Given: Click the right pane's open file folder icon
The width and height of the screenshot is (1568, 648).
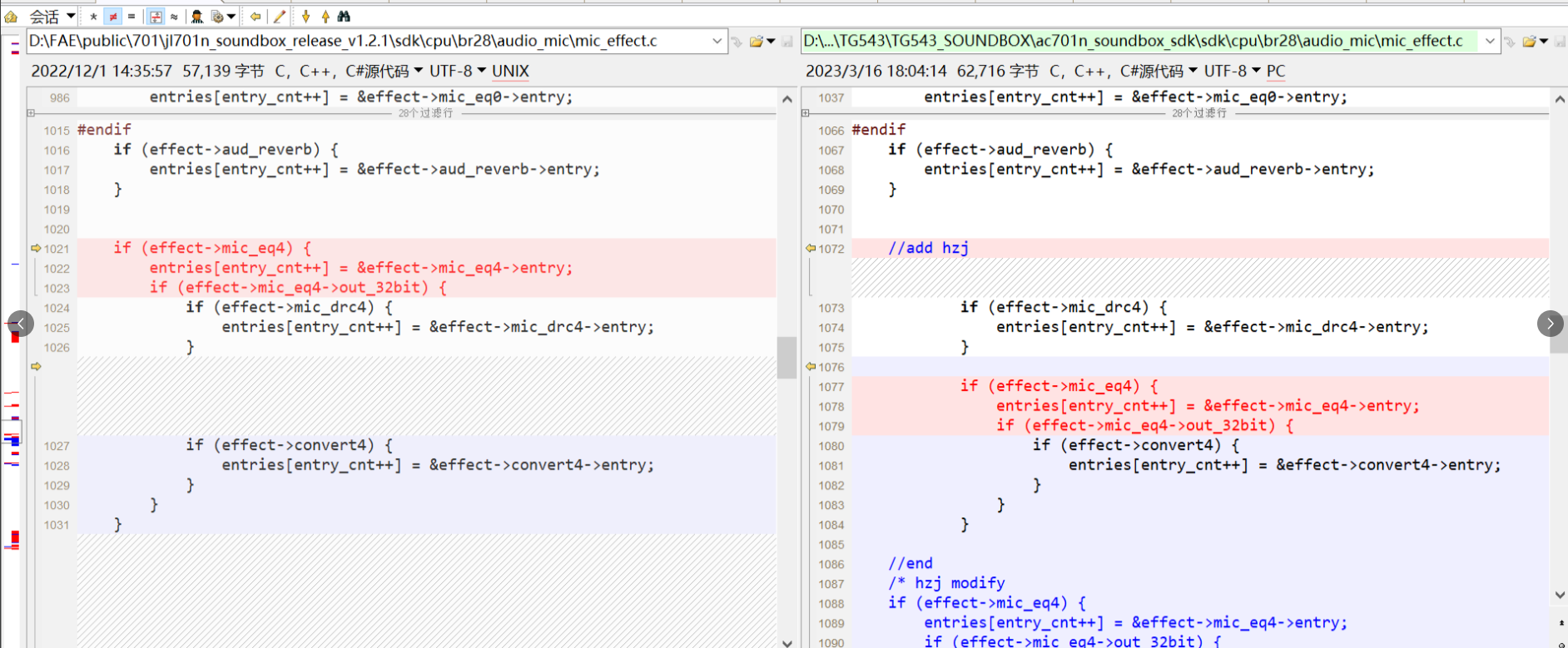Looking at the screenshot, I should click(1530, 41).
